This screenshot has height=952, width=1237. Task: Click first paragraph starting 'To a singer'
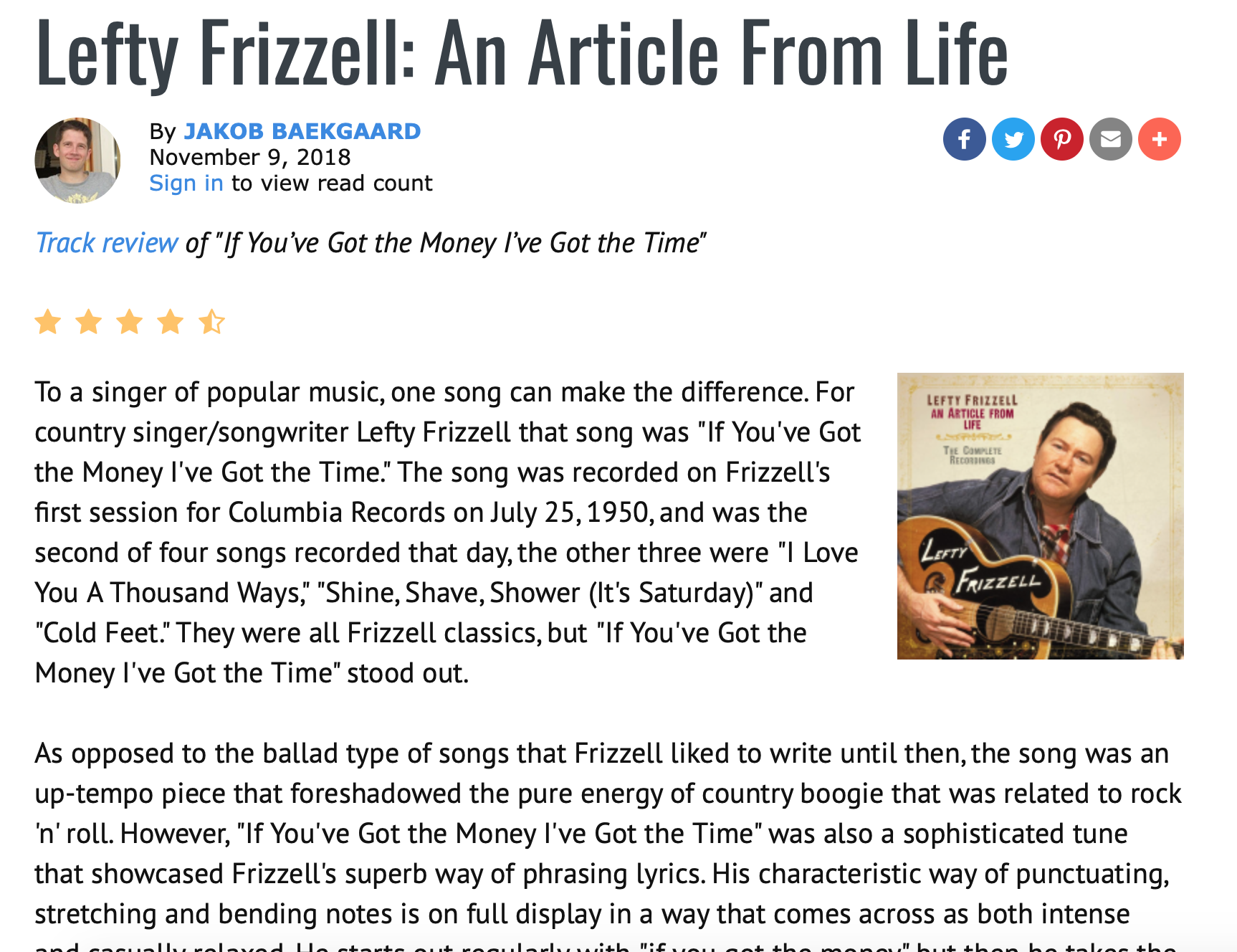pos(448,533)
